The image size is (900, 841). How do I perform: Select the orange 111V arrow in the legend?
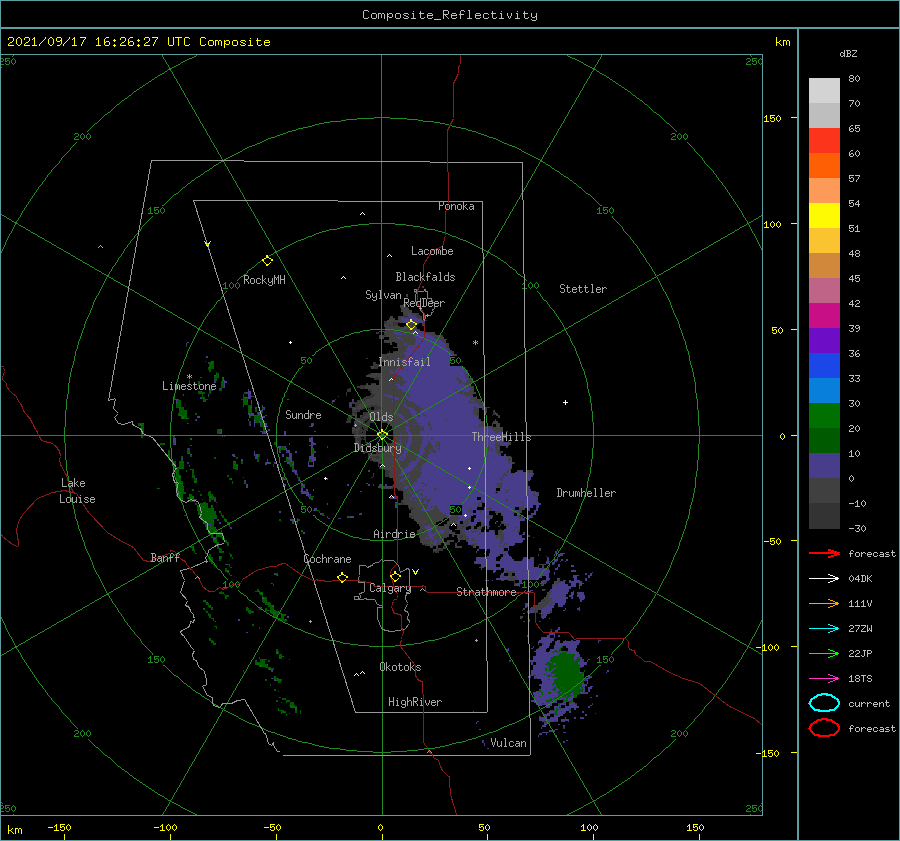(824, 603)
